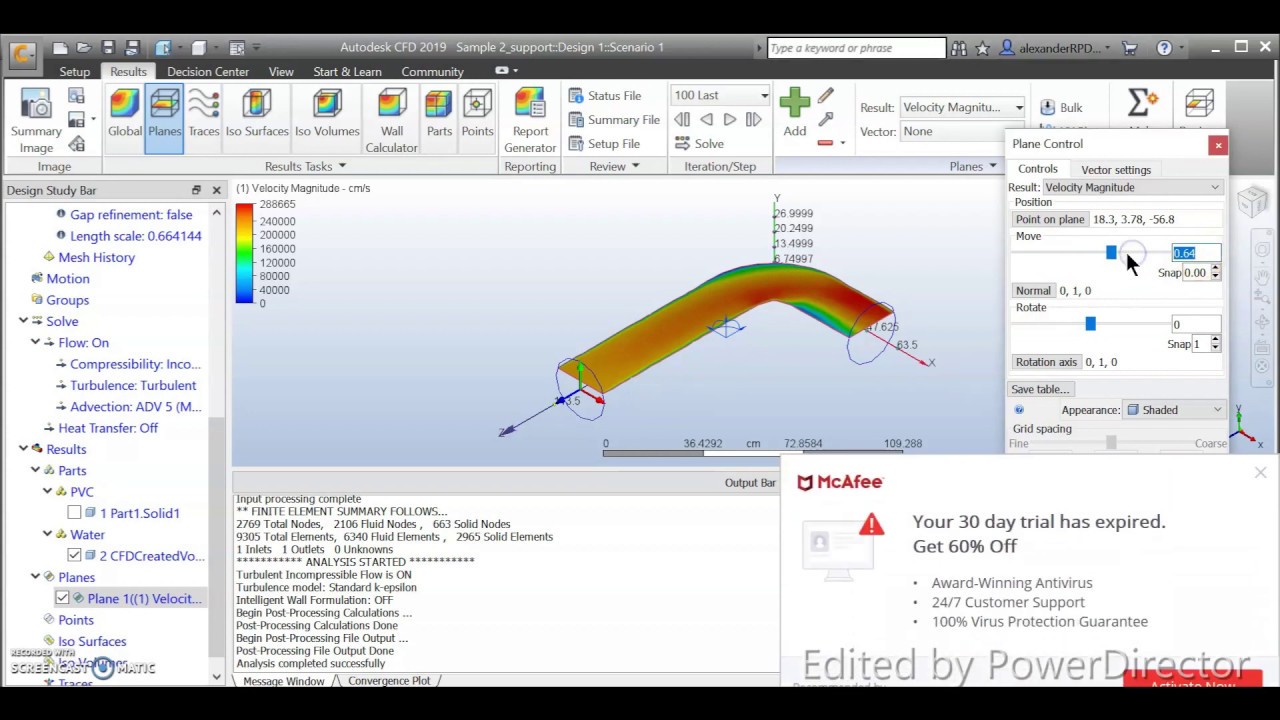Image resolution: width=1280 pixels, height=720 pixels.
Task: Open the Appearance Shaded dropdown
Action: coord(1175,409)
